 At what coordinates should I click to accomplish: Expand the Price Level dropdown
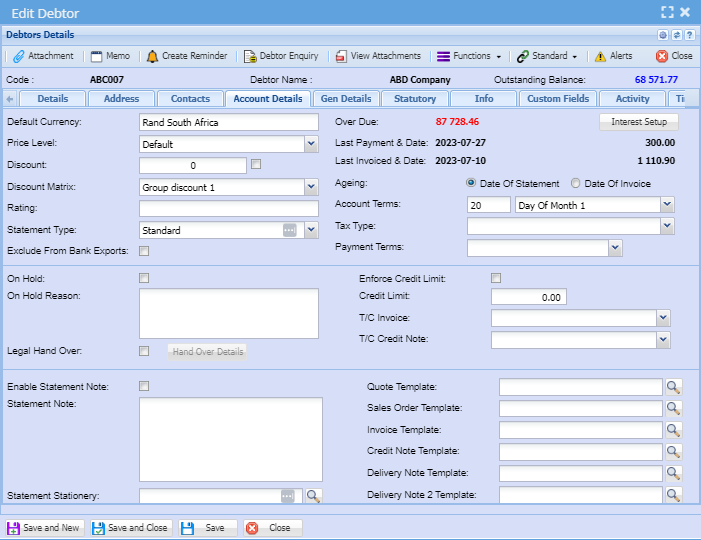coord(310,144)
